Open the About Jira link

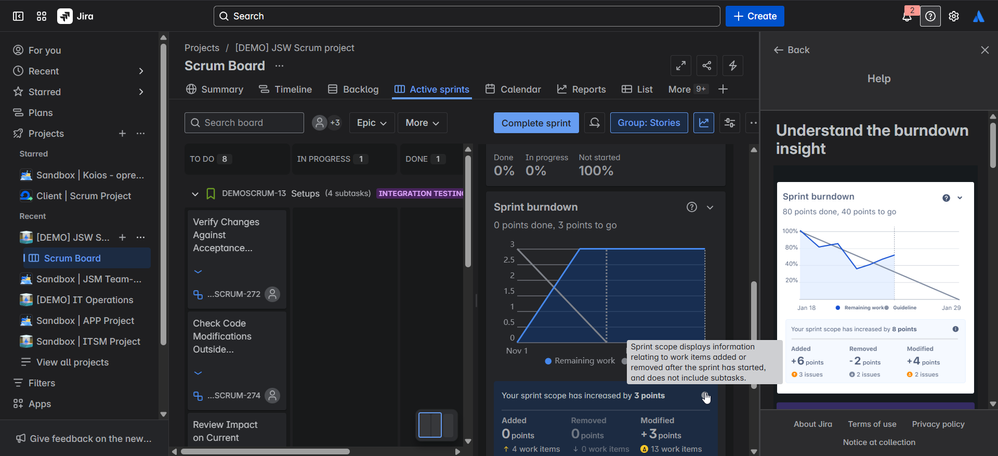coord(813,424)
